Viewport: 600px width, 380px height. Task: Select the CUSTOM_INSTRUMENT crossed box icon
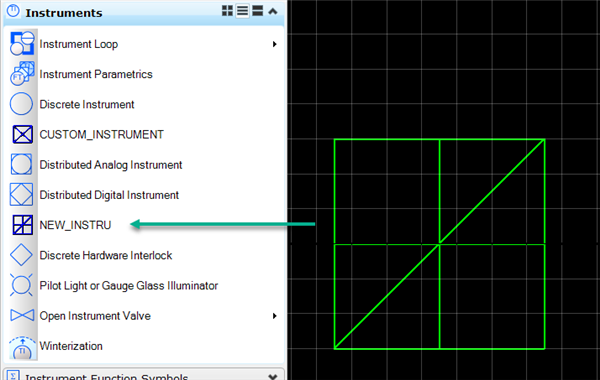pyautogui.click(x=23, y=134)
